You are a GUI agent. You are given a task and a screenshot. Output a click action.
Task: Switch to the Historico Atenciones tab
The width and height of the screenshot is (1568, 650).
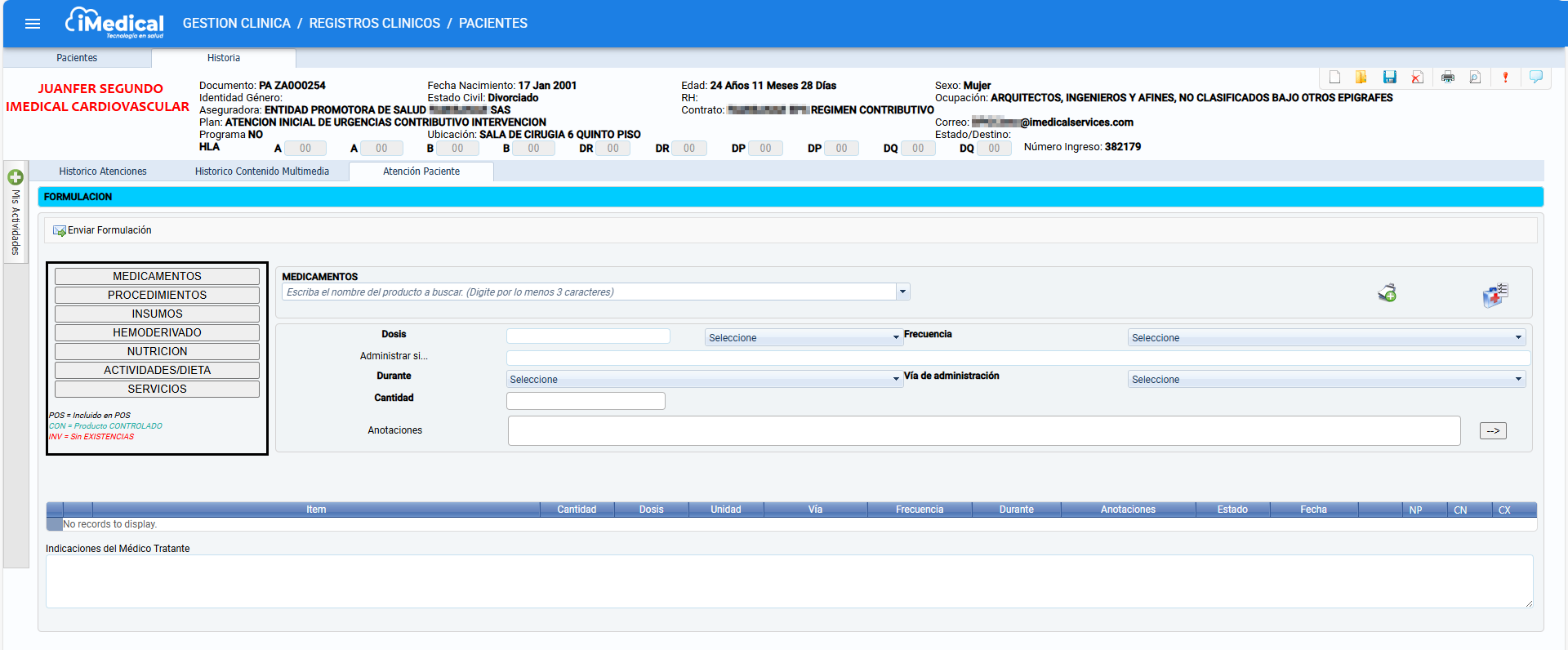point(103,171)
